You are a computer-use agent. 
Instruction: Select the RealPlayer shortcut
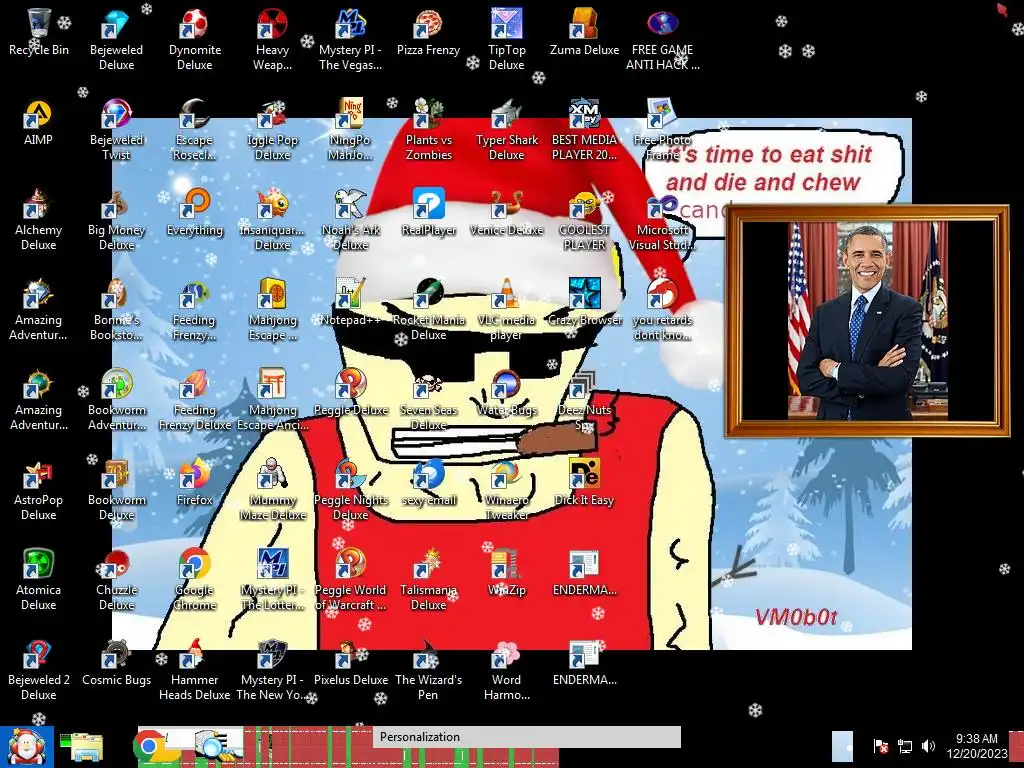(x=428, y=213)
